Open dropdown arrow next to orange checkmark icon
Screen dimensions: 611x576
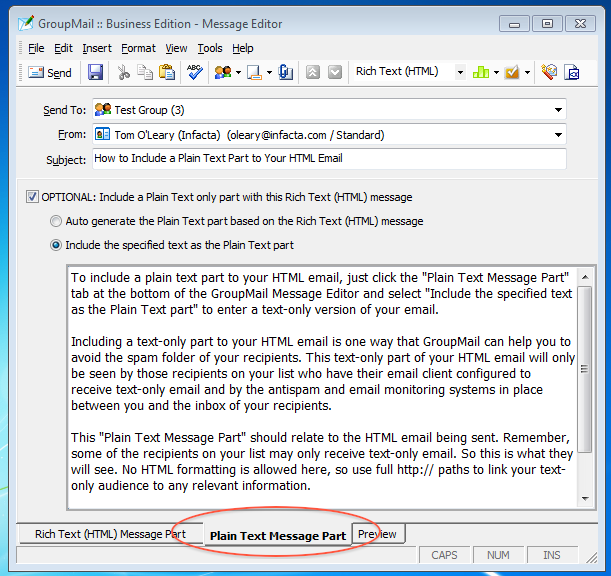[x=527, y=72]
